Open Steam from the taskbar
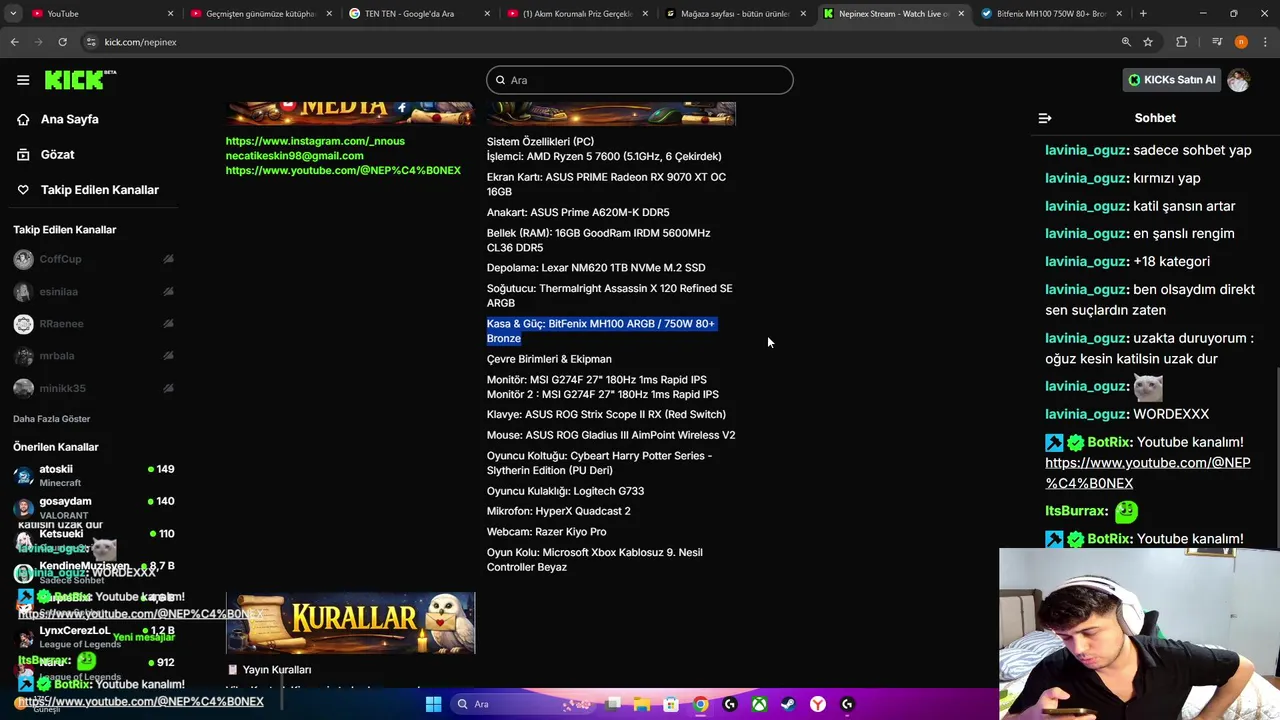The height and width of the screenshot is (720, 1280). click(788, 704)
